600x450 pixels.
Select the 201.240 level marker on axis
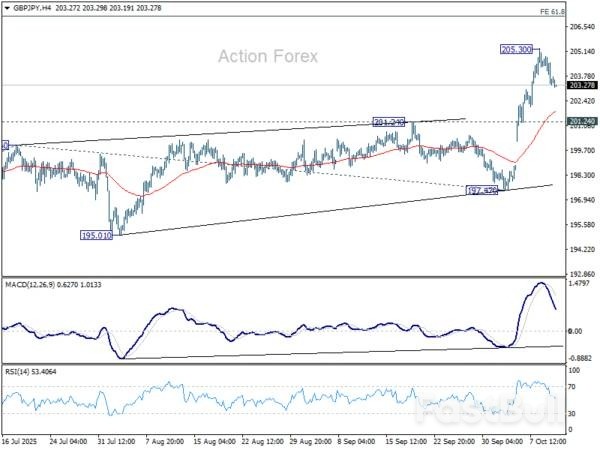581,122
